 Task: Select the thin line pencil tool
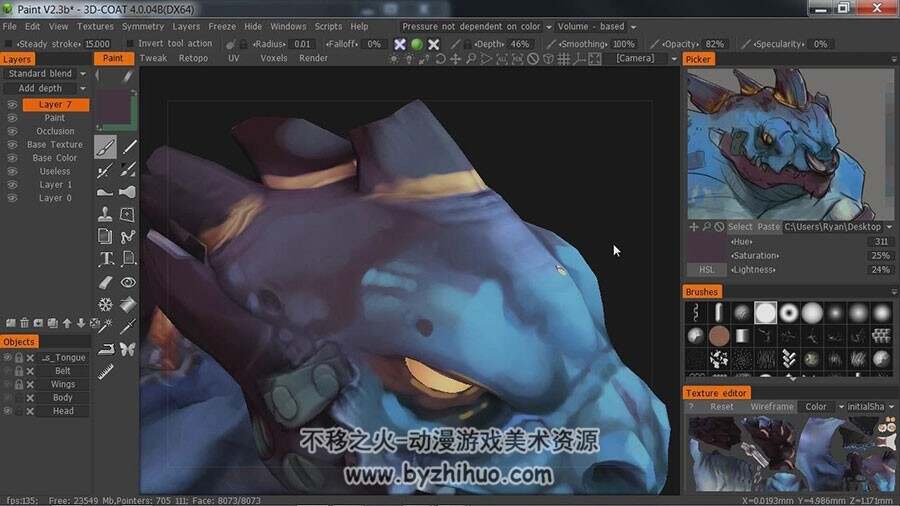tap(130, 147)
